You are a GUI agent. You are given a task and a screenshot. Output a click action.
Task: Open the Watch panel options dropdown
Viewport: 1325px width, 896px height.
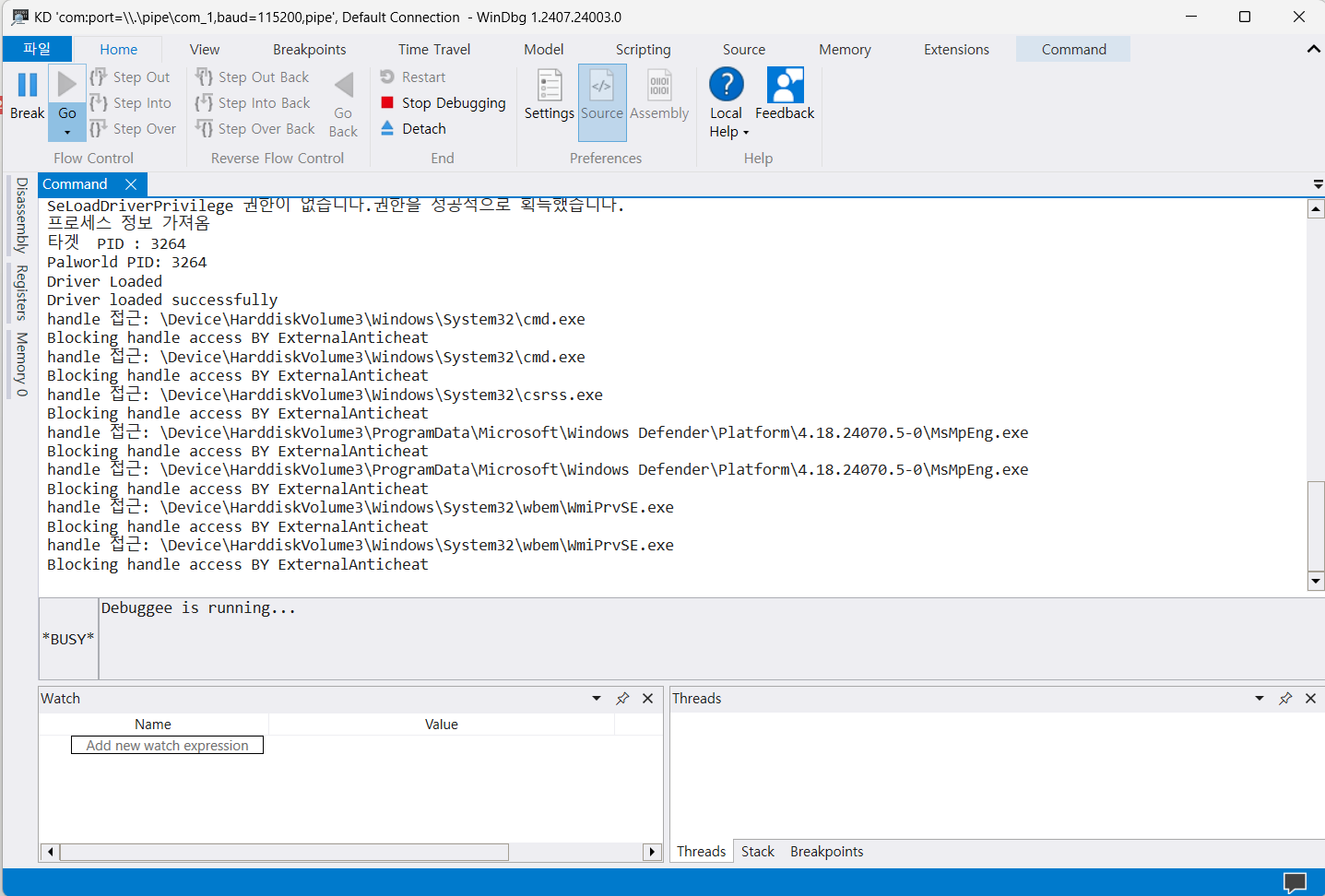click(x=597, y=699)
